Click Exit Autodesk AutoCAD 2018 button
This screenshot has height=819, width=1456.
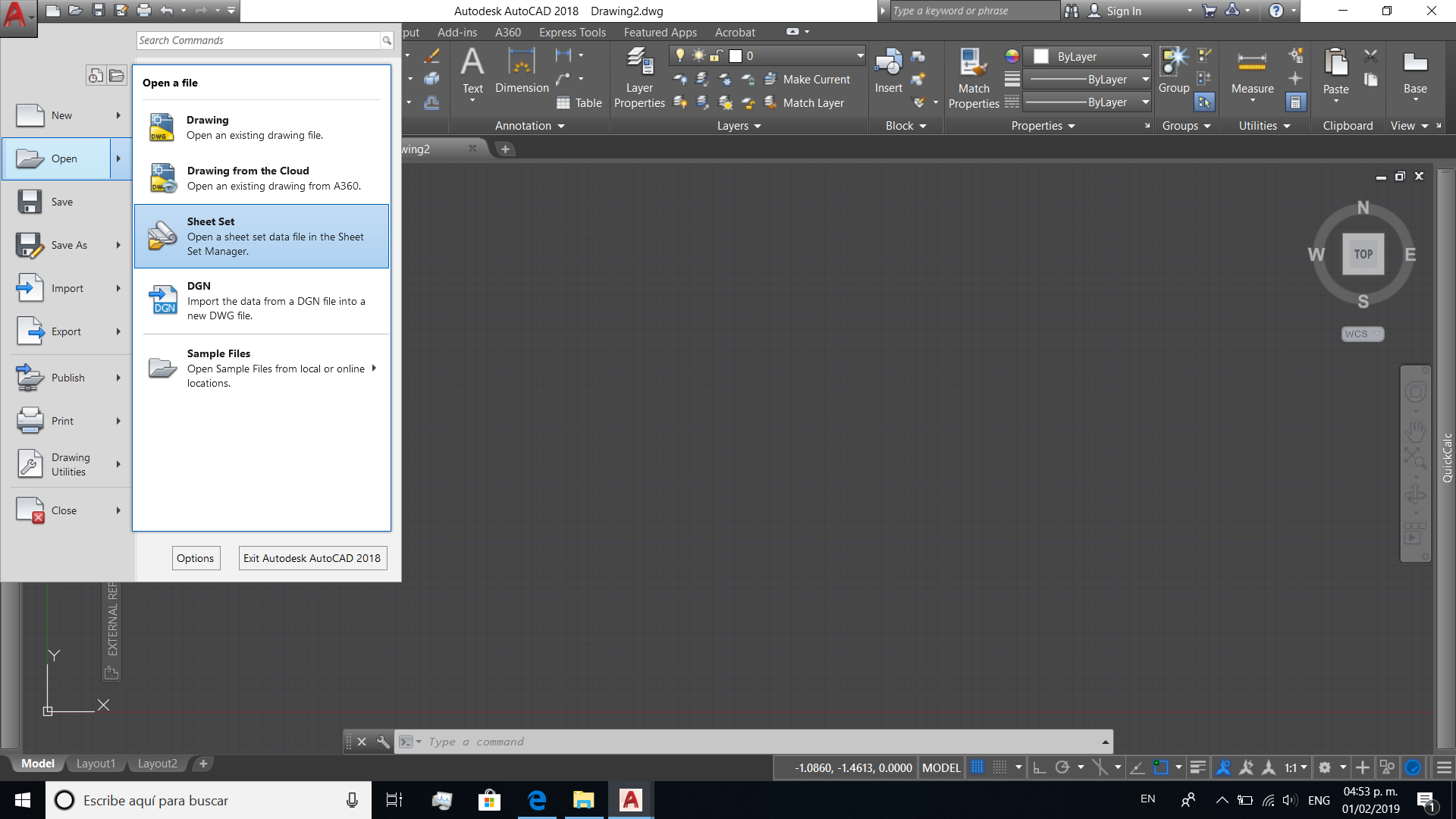[312, 558]
